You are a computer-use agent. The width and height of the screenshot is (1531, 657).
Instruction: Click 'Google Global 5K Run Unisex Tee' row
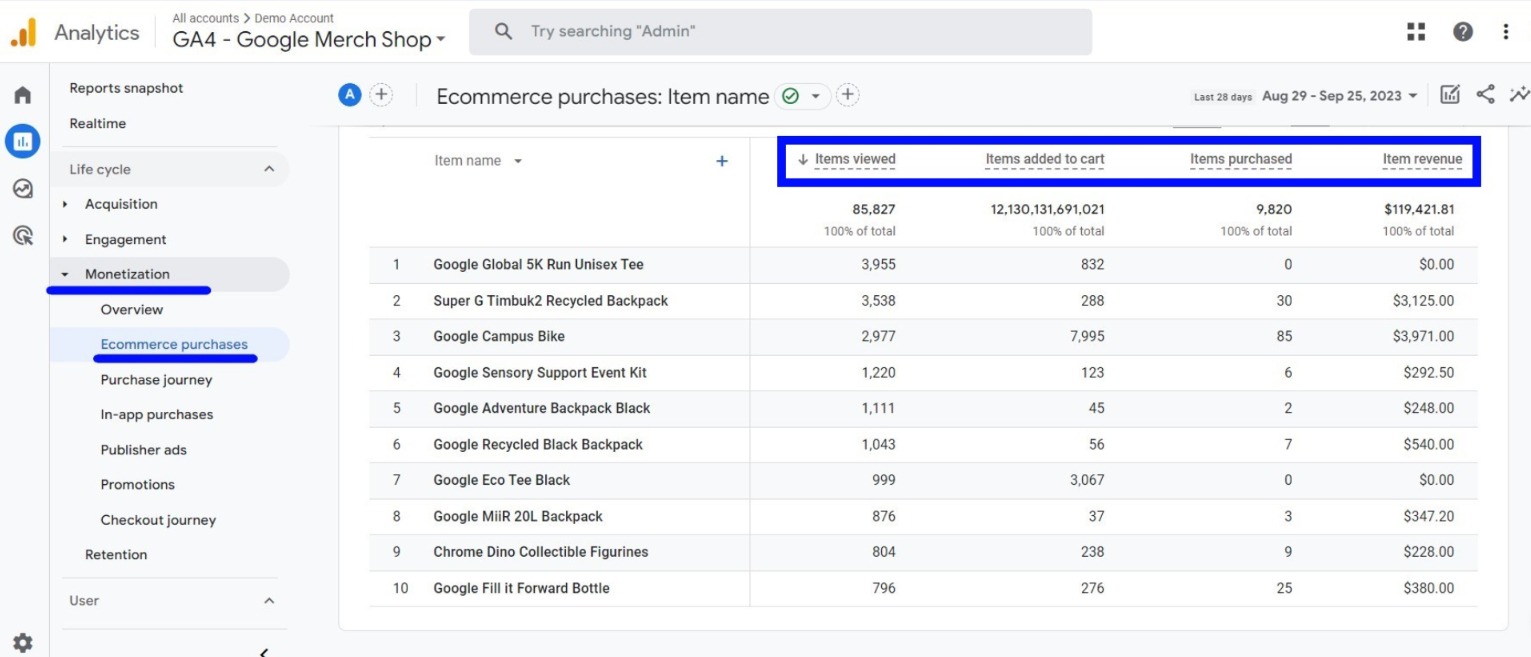(x=923, y=265)
